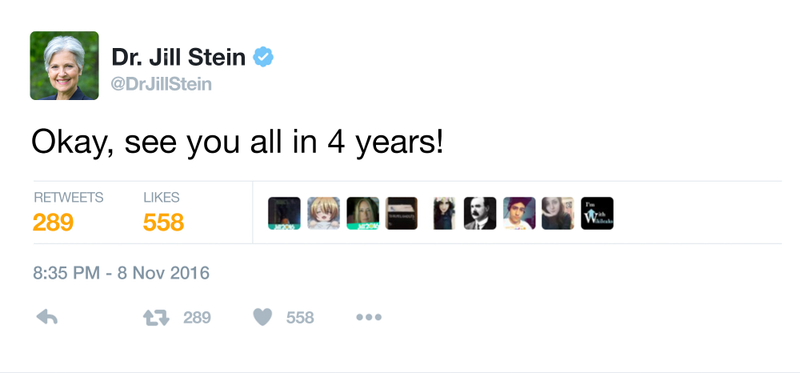Open the black-and-white mustached man avatar
The height and width of the screenshot is (373, 800).
[480, 213]
